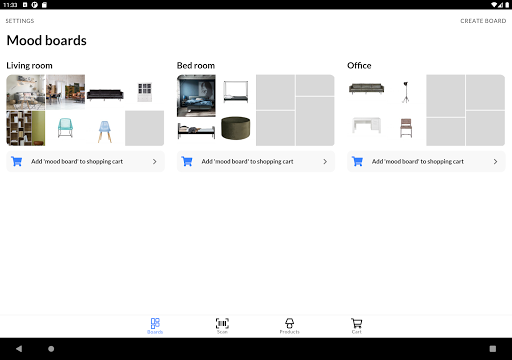Tap the Living room shopping cart icon

tap(17, 161)
